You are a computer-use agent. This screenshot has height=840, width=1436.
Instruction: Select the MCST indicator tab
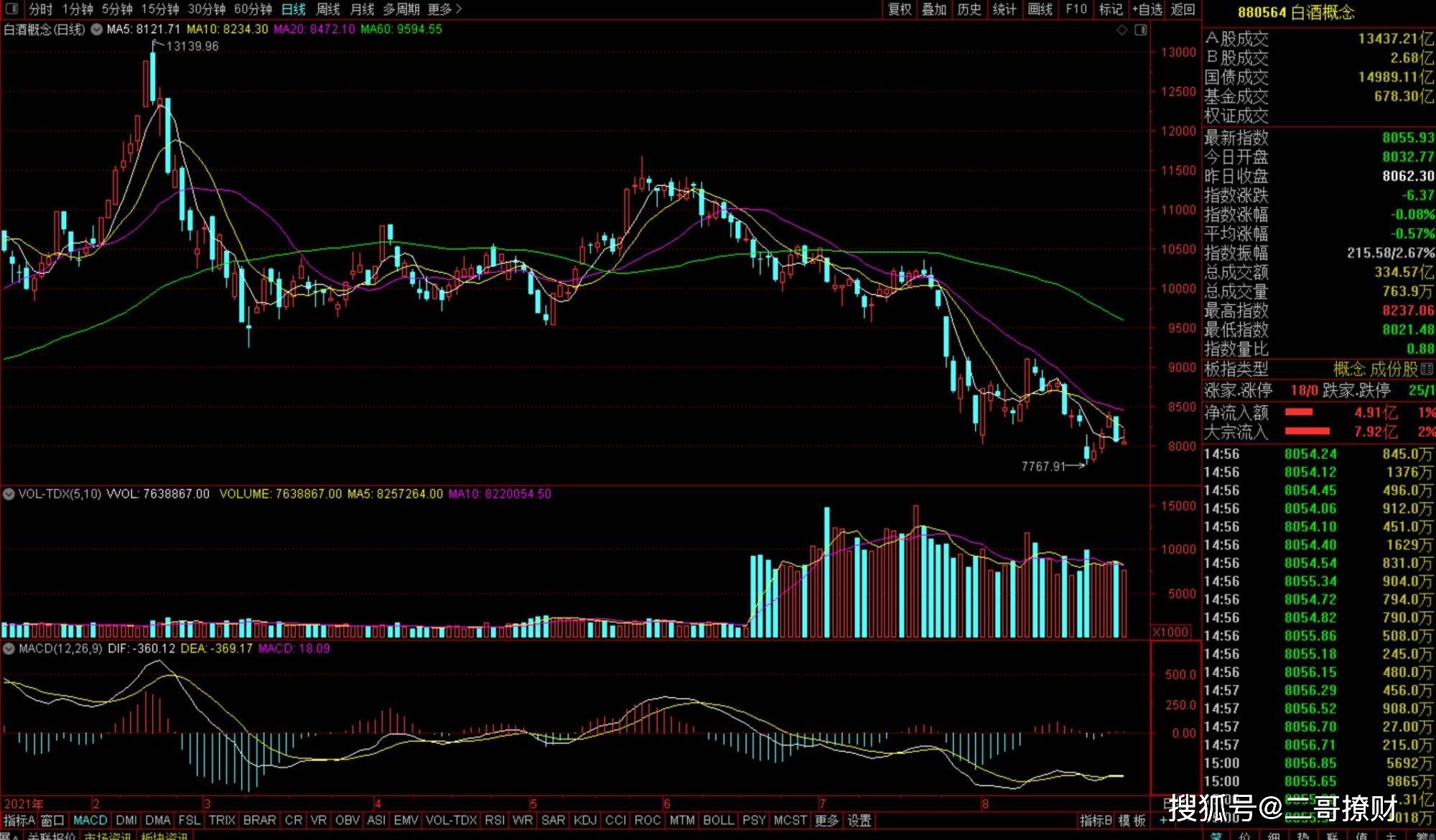pyautogui.click(x=791, y=820)
